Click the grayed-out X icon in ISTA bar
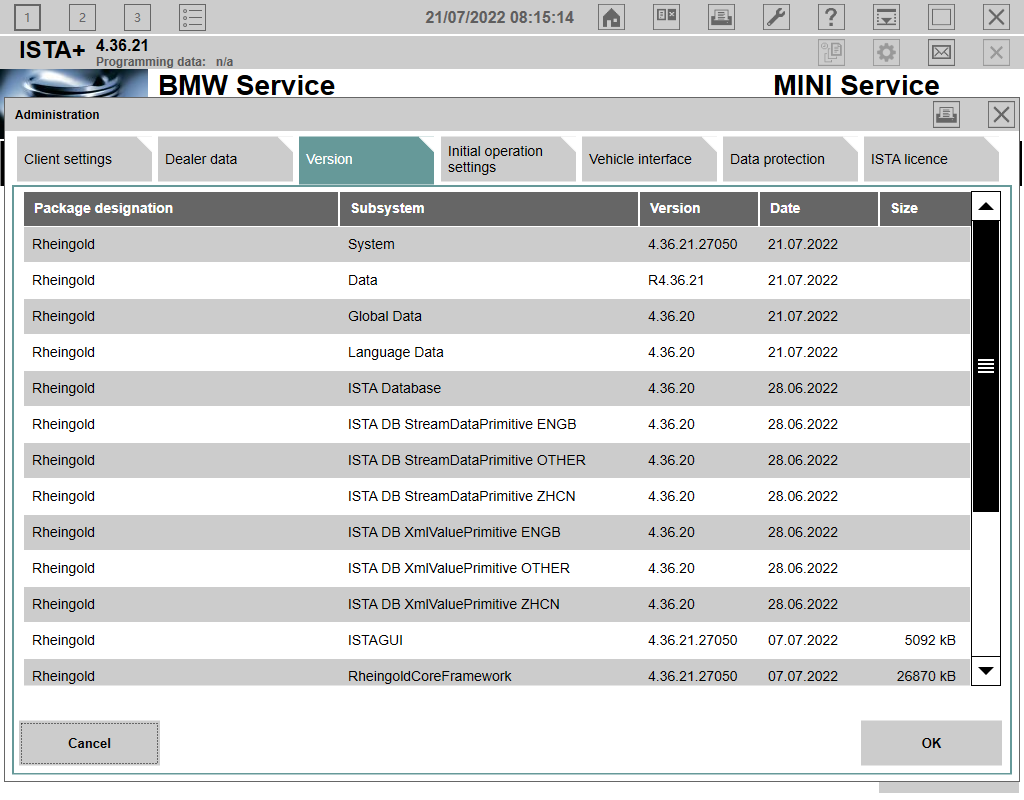Screen dimensions: 1024x800 [x=997, y=52]
